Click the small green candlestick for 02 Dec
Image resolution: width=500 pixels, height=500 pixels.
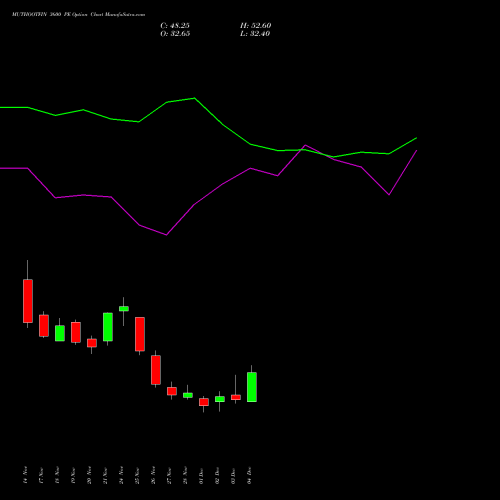tap(220, 399)
